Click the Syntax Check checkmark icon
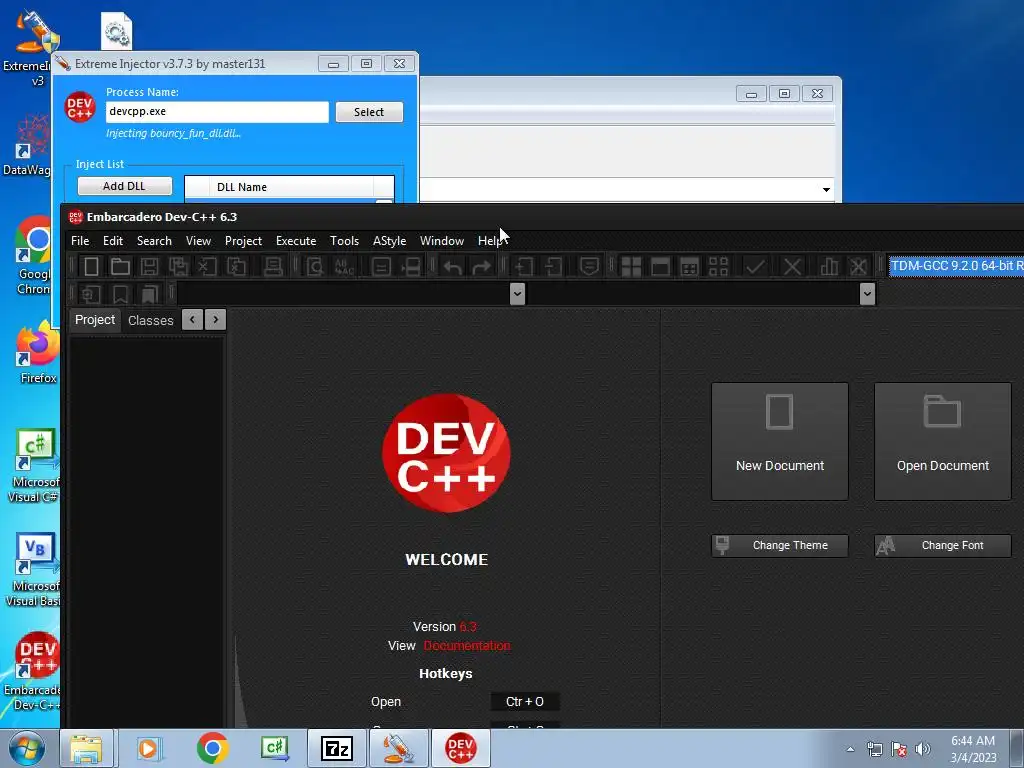Screen dimensions: 1024x768 point(755,266)
